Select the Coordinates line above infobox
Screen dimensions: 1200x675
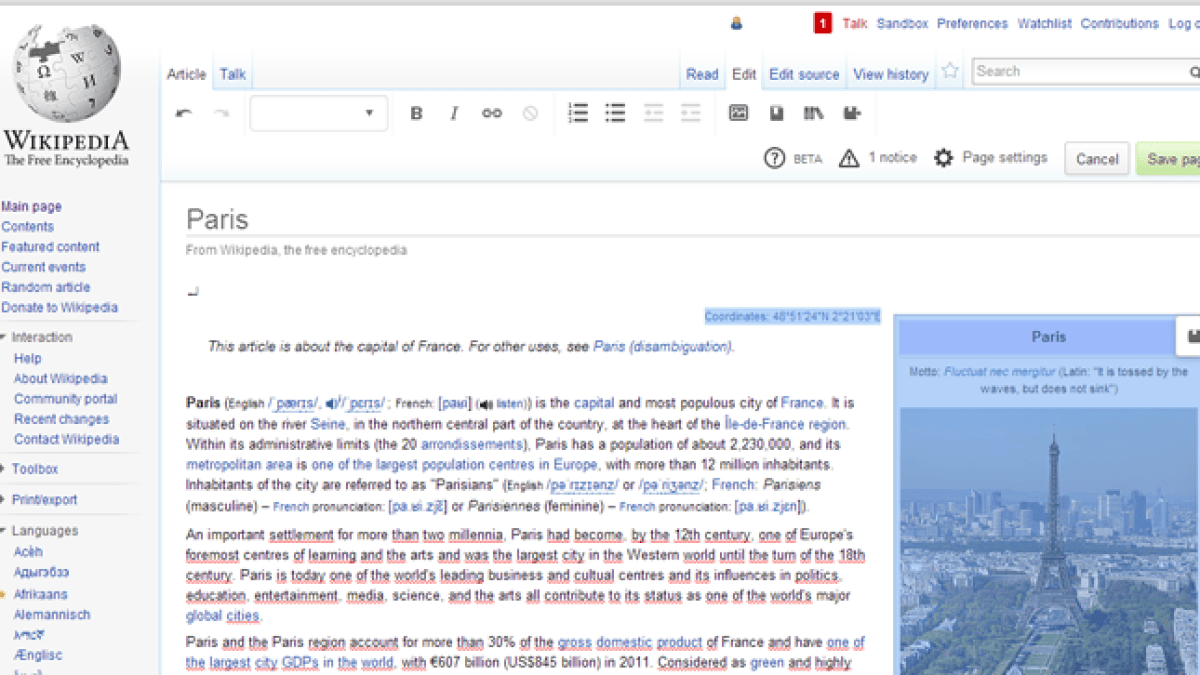coord(792,317)
